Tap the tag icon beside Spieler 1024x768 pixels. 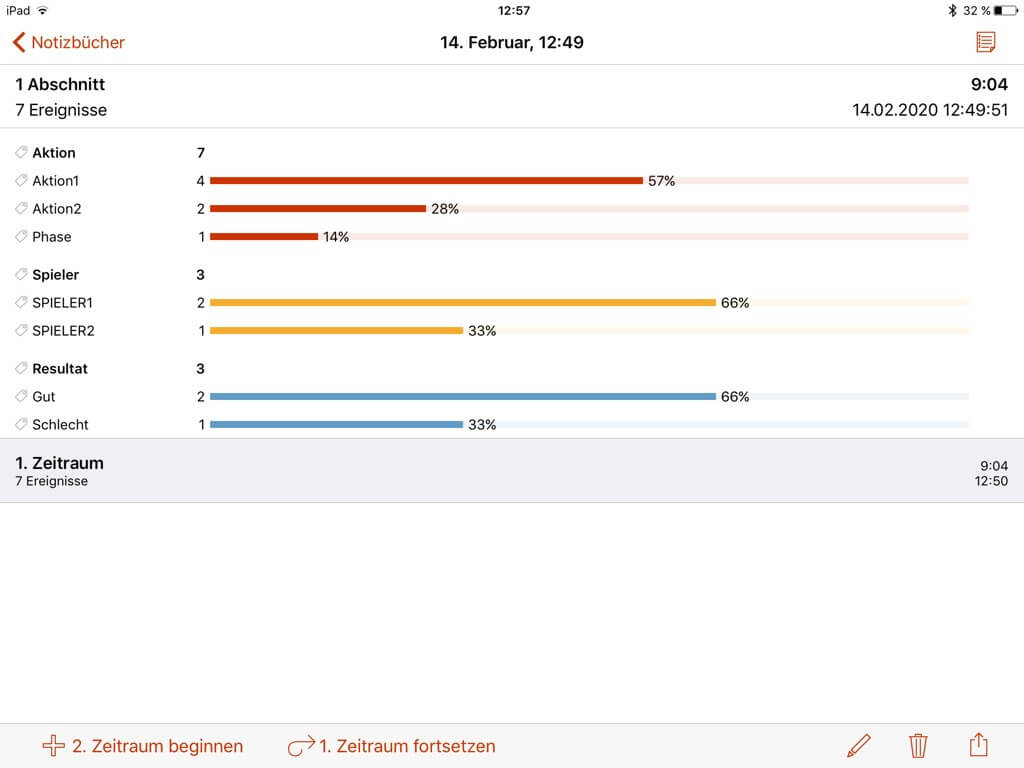point(22,274)
